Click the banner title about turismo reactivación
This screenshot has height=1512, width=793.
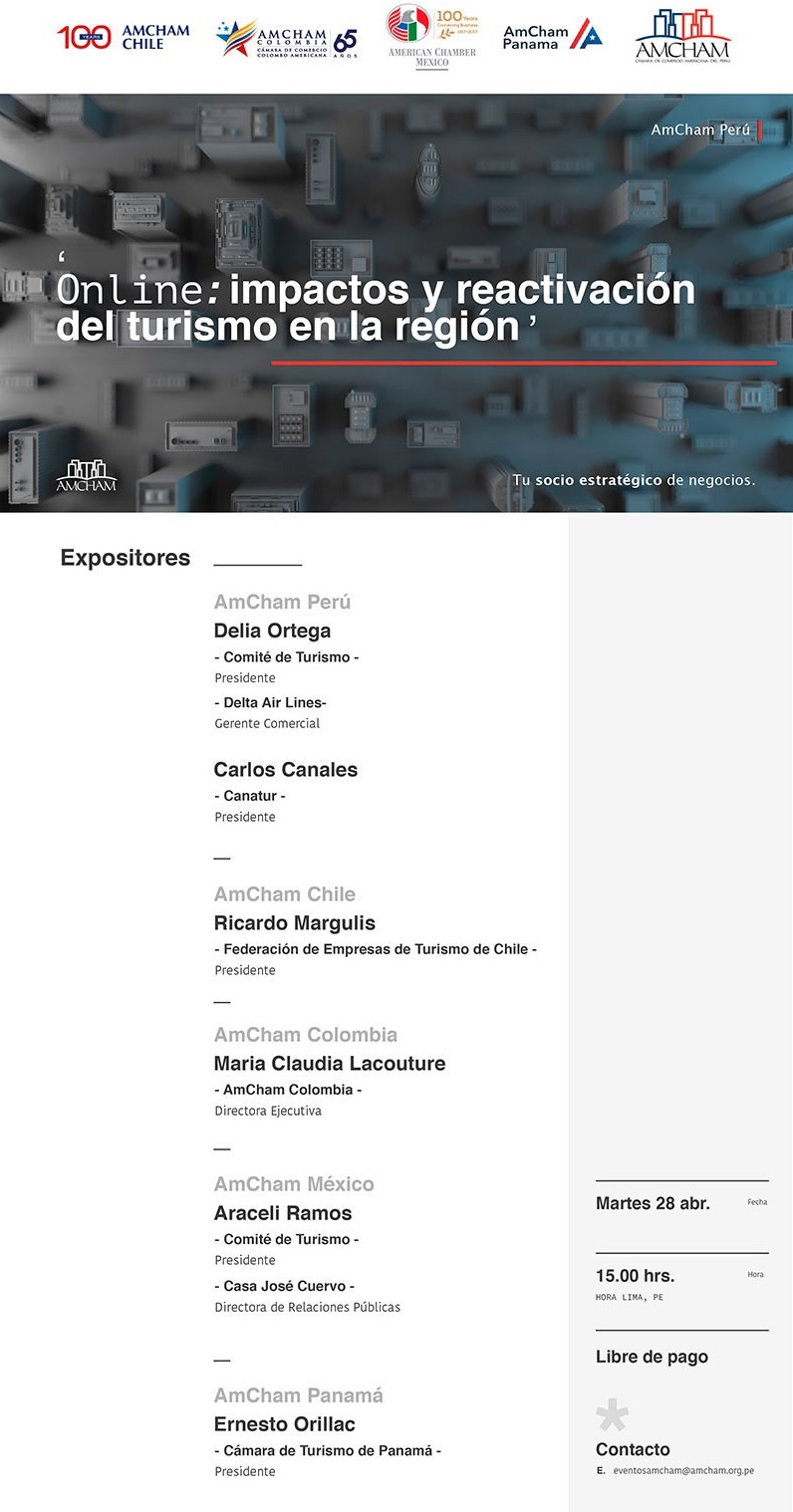click(376, 308)
